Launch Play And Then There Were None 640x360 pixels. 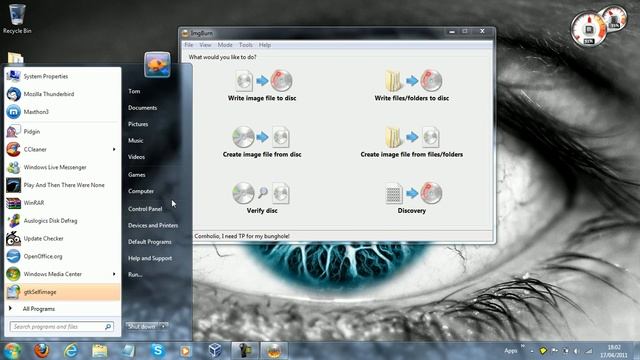tap(62, 185)
